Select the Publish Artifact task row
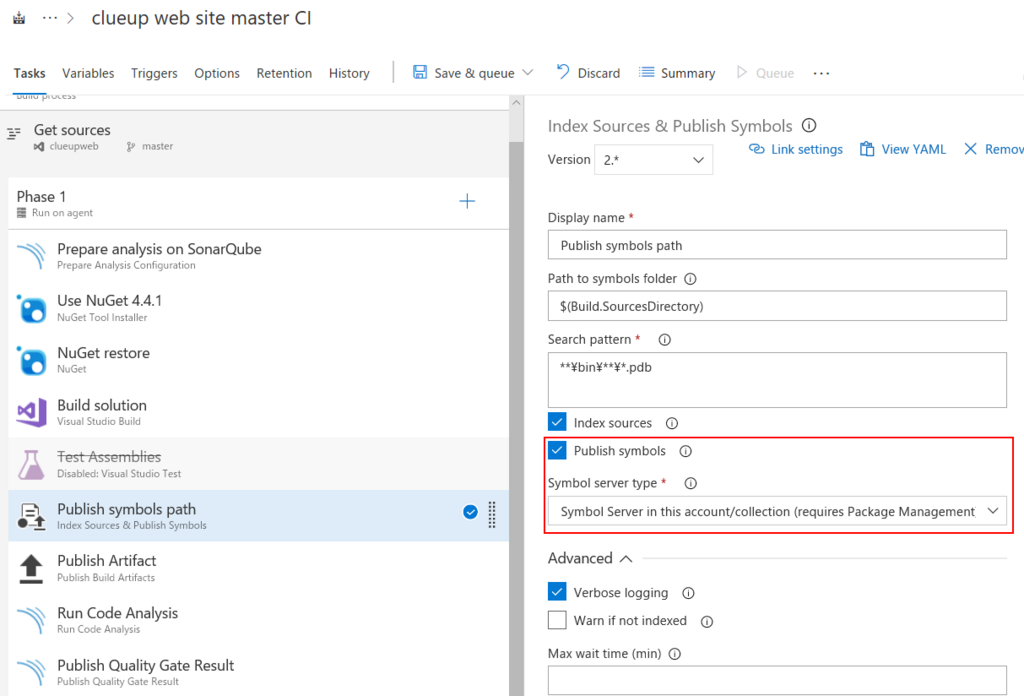 258,568
